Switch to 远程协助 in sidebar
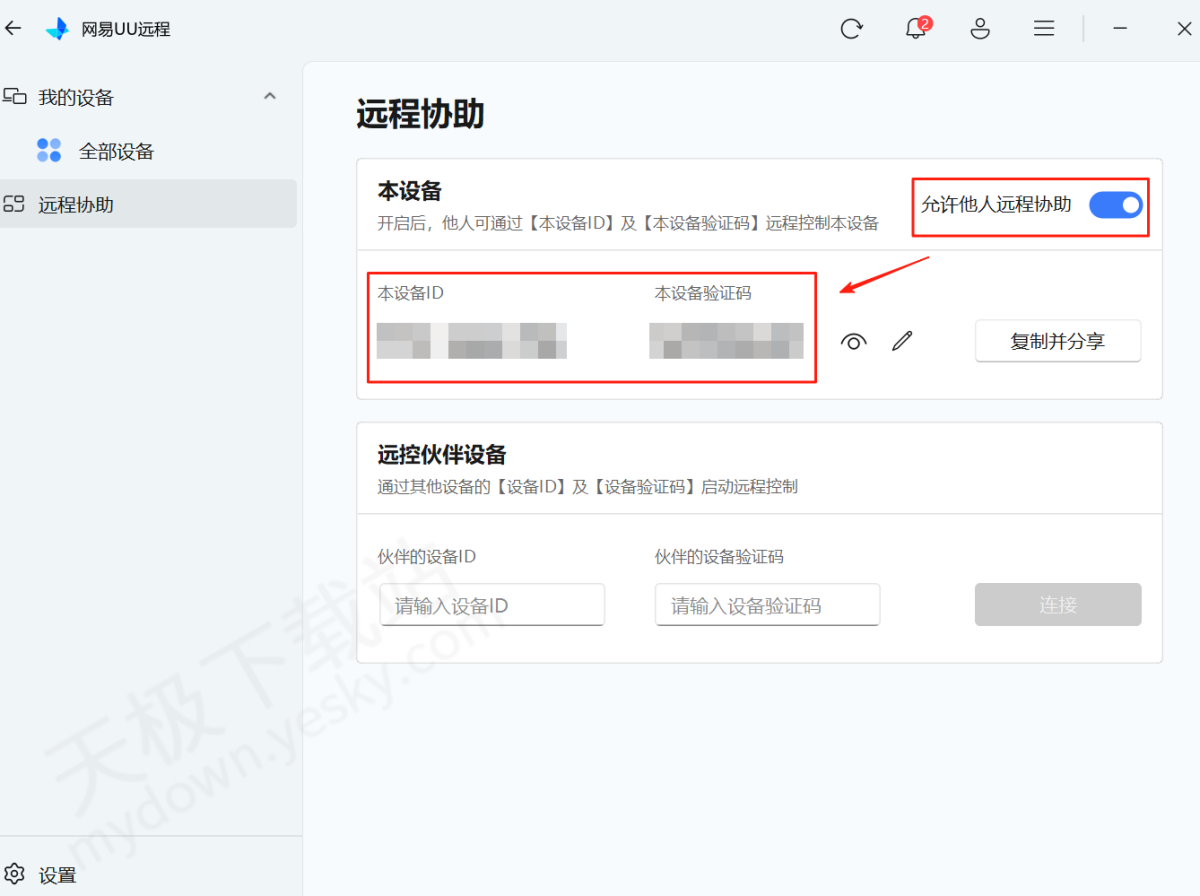Image resolution: width=1200 pixels, height=896 pixels. click(x=76, y=205)
